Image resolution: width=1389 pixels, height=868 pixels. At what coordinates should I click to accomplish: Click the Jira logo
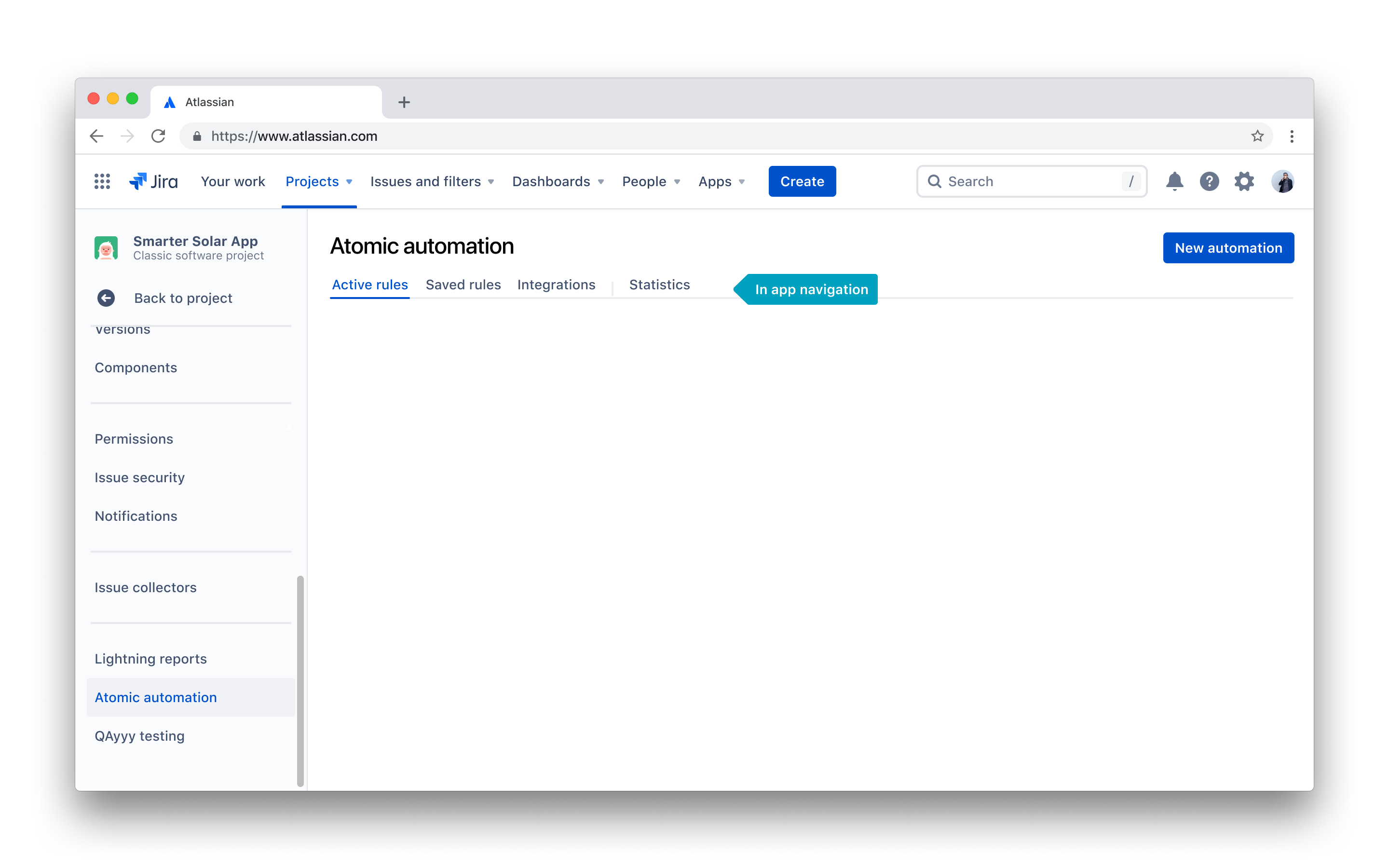[153, 181]
